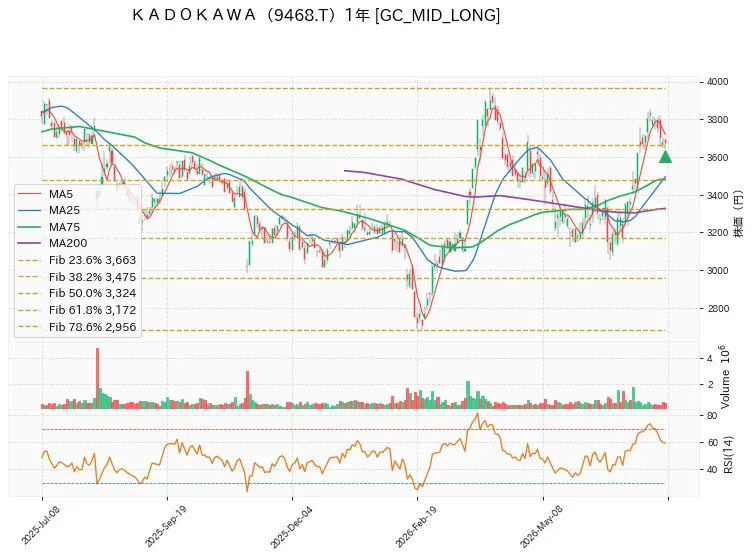This screenshot has height=558, width=752.
Task: Click the RSI(14) axis label
Action: coord(728,454)
